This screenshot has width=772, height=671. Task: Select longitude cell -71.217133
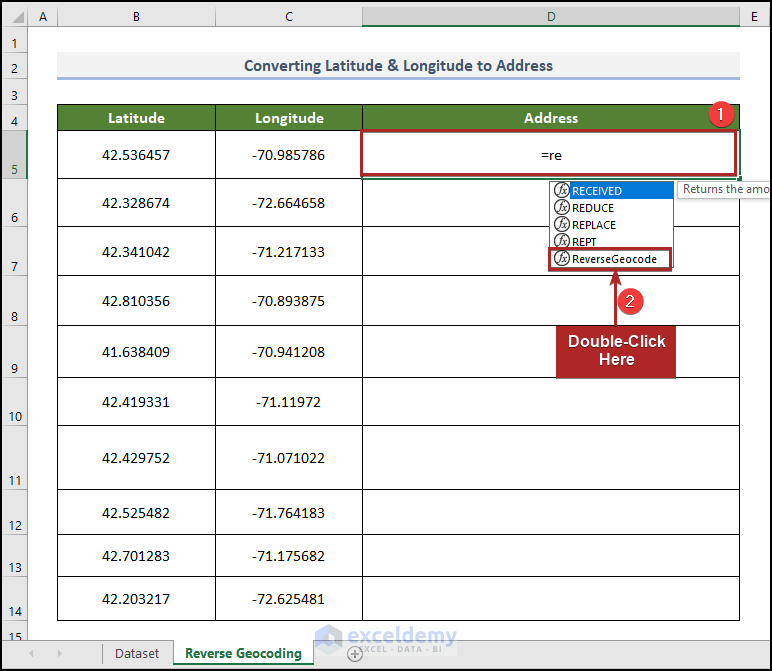(289, 252)
